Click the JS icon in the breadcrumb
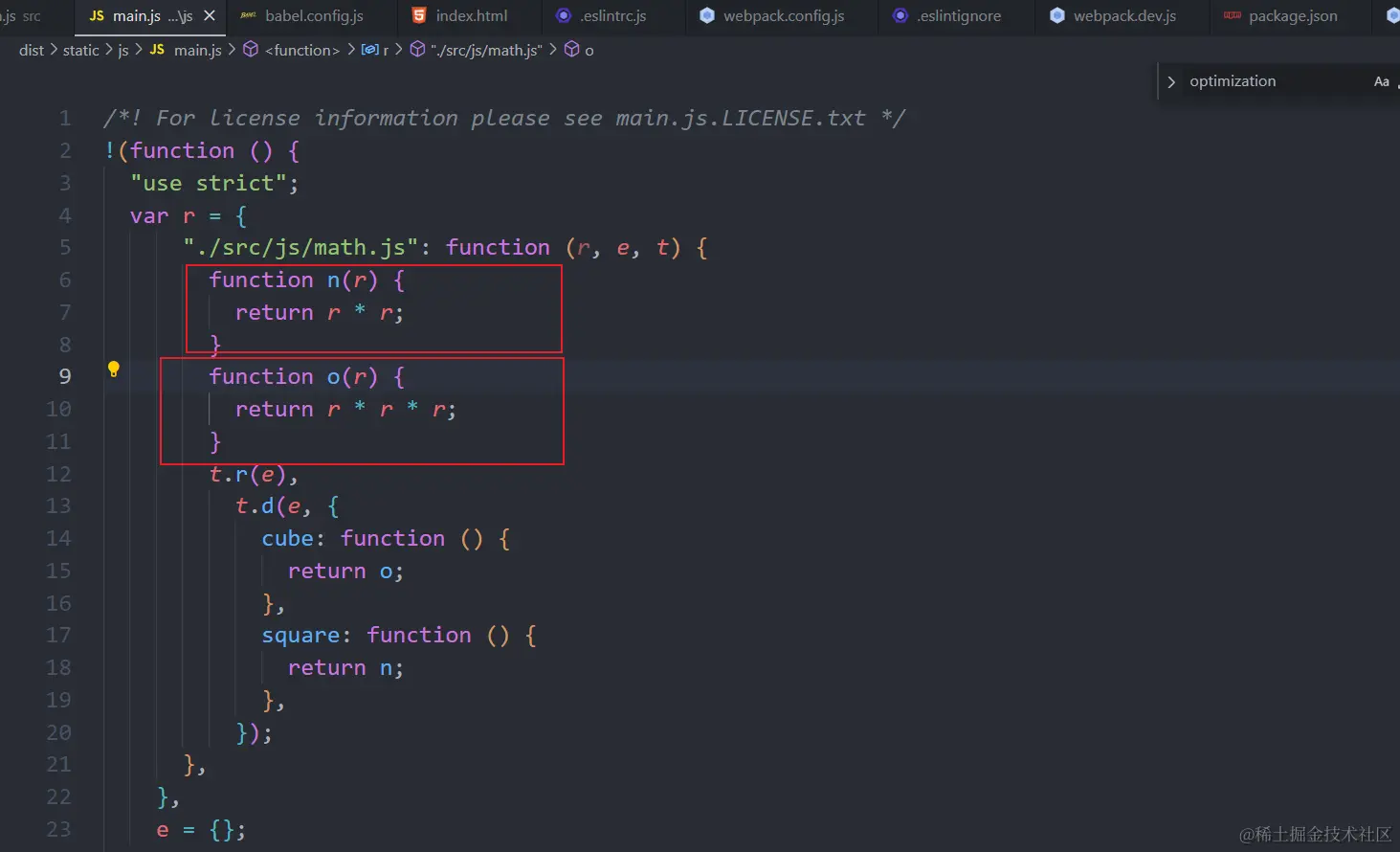This screenshot has height=852, width=1400. point(158,50)
